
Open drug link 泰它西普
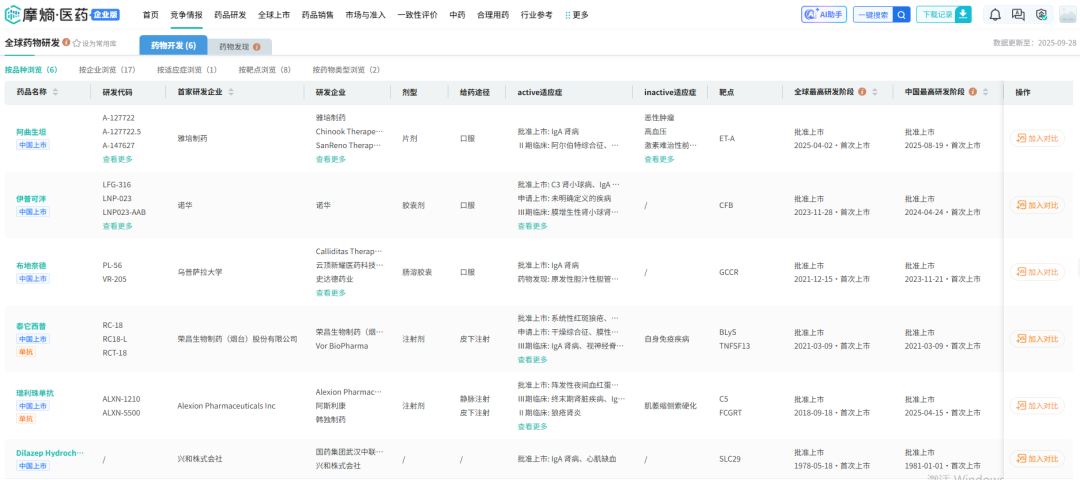point(31,326)
